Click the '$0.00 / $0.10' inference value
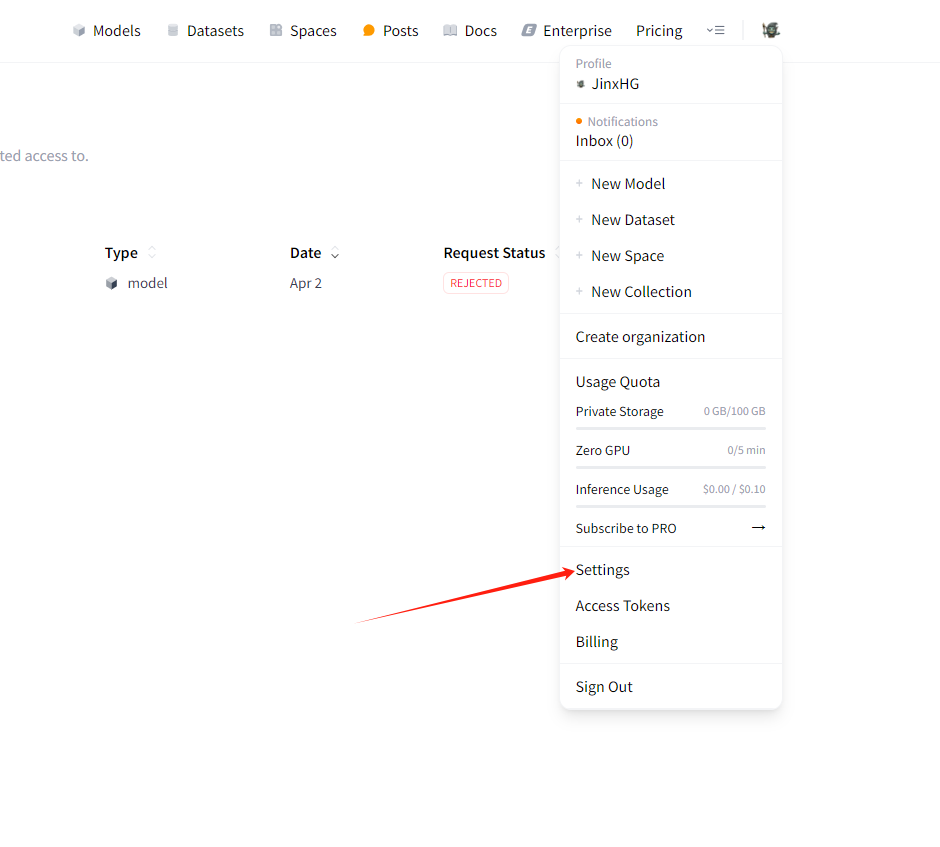 (734, 489)
